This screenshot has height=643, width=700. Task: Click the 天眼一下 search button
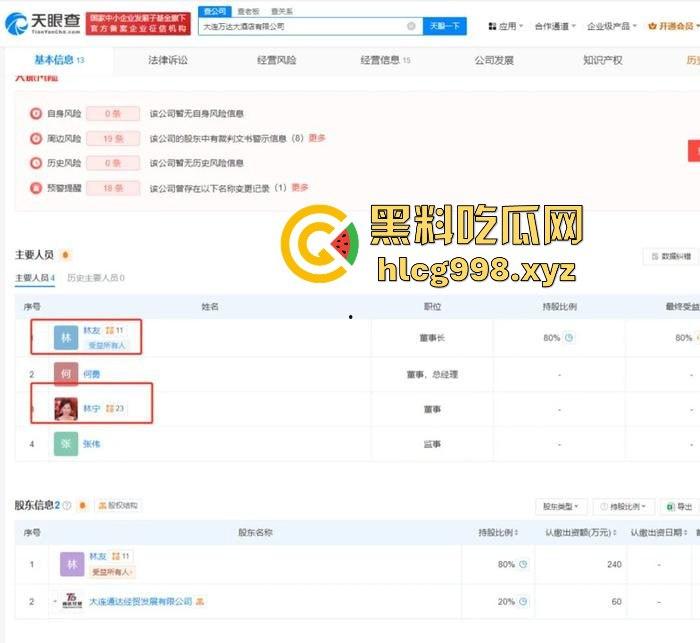tap(445, 26)
